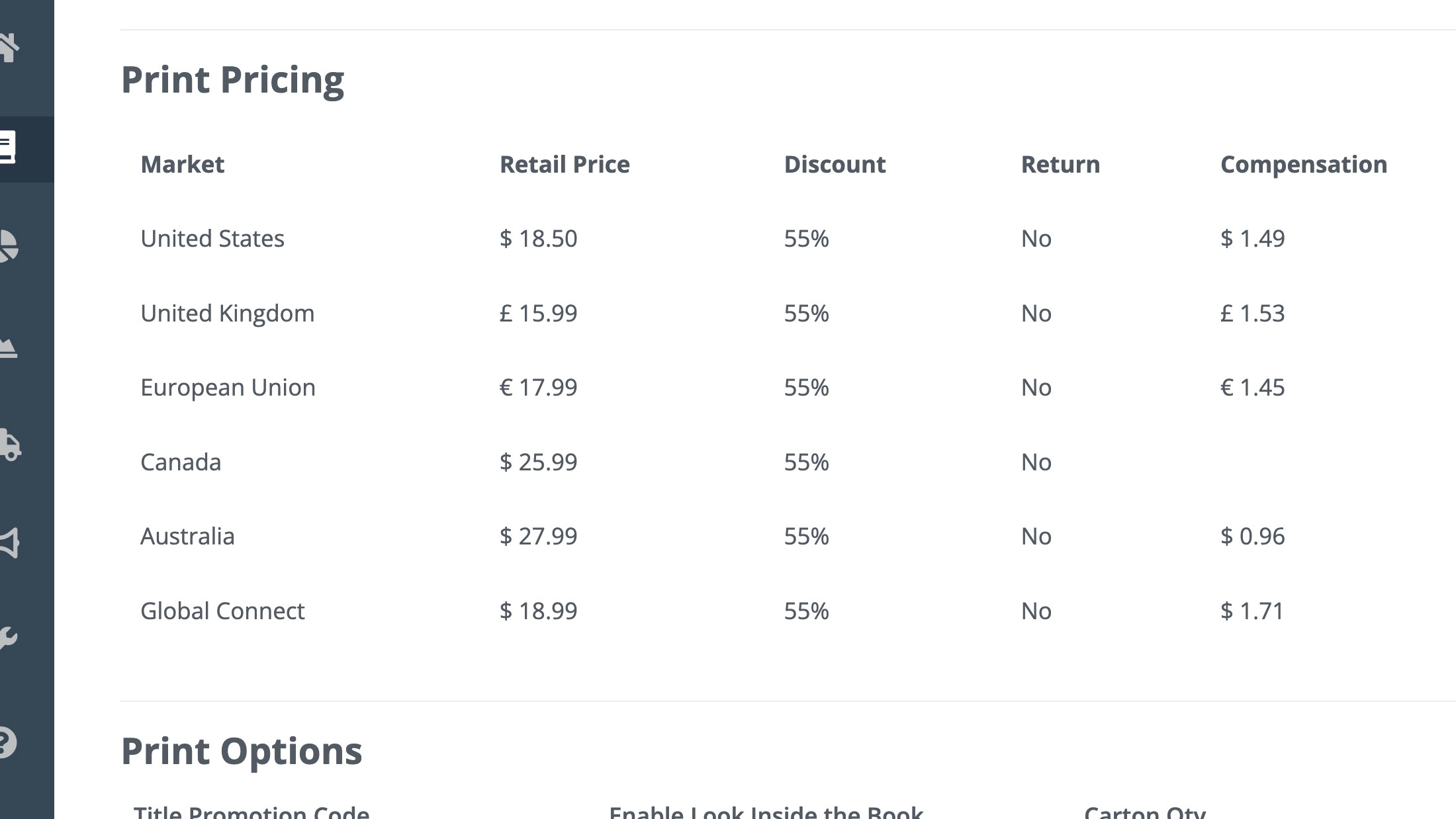Select the Discount column header
Image resolution: width=1456 pixels, height=819 pixels.
click(x=835, y=164)
